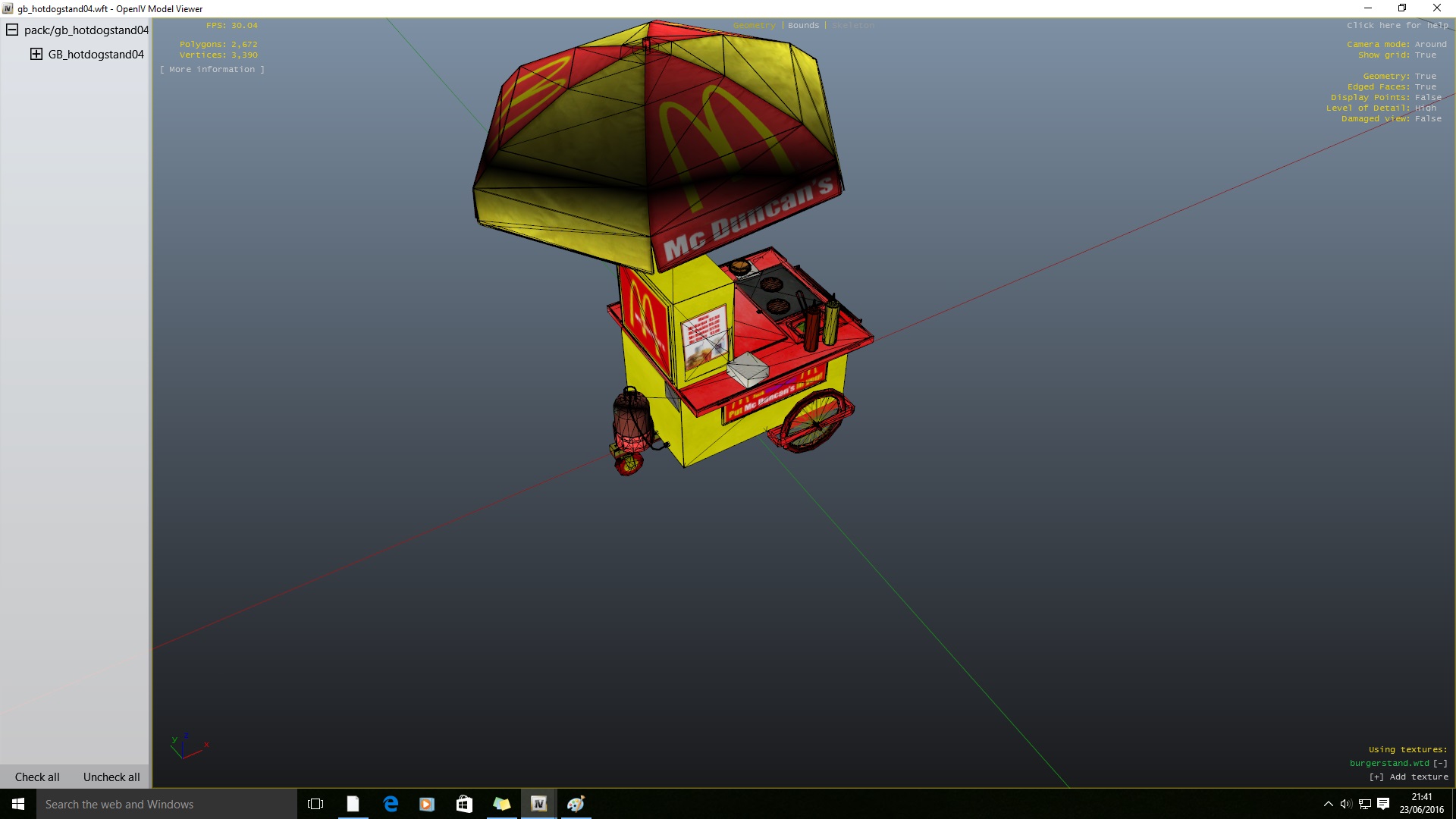Close the OpenIV Model Viewer window
Screen dimensions: 1456x819
1437,8
